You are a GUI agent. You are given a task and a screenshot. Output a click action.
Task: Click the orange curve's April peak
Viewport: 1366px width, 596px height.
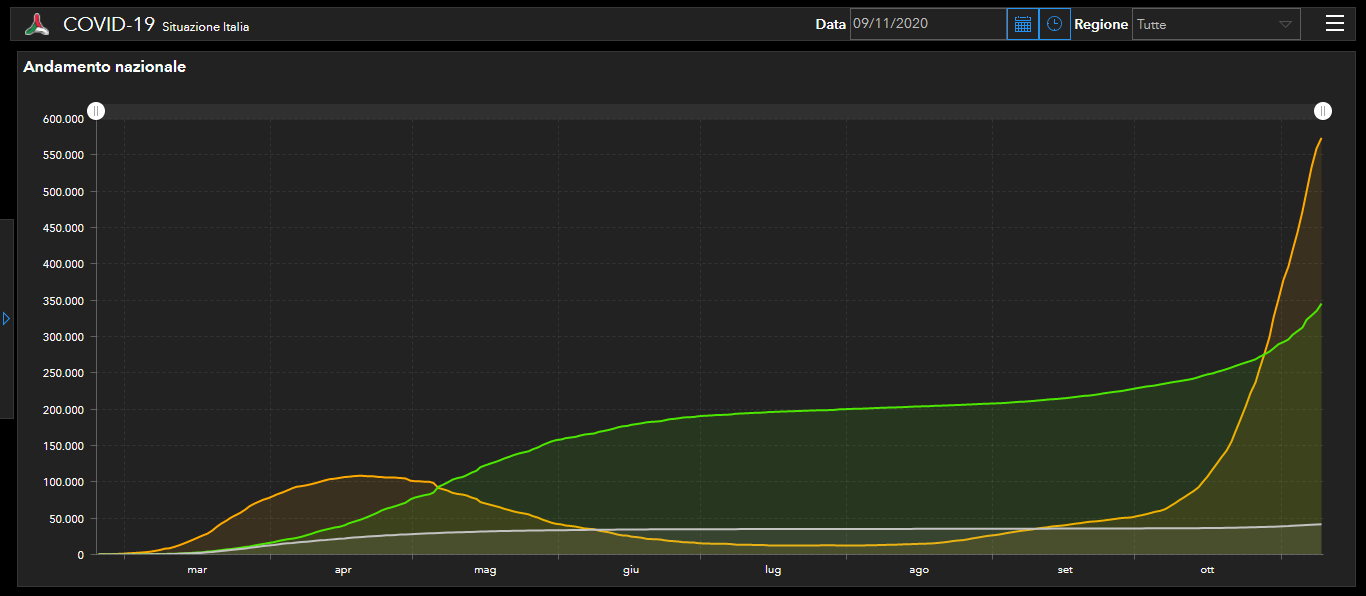tap(358, 475)
